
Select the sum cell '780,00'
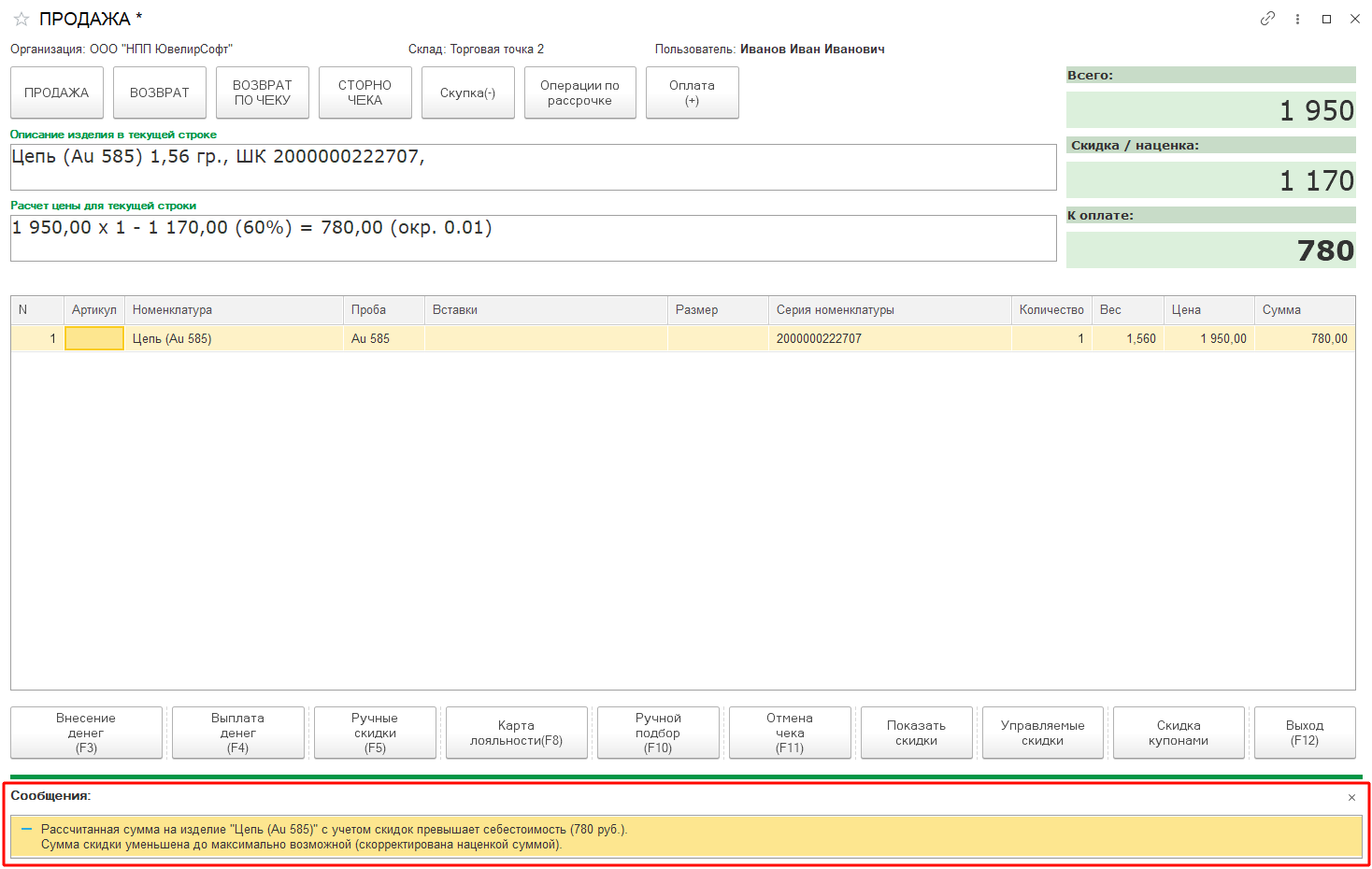(x=1305, y=338)
